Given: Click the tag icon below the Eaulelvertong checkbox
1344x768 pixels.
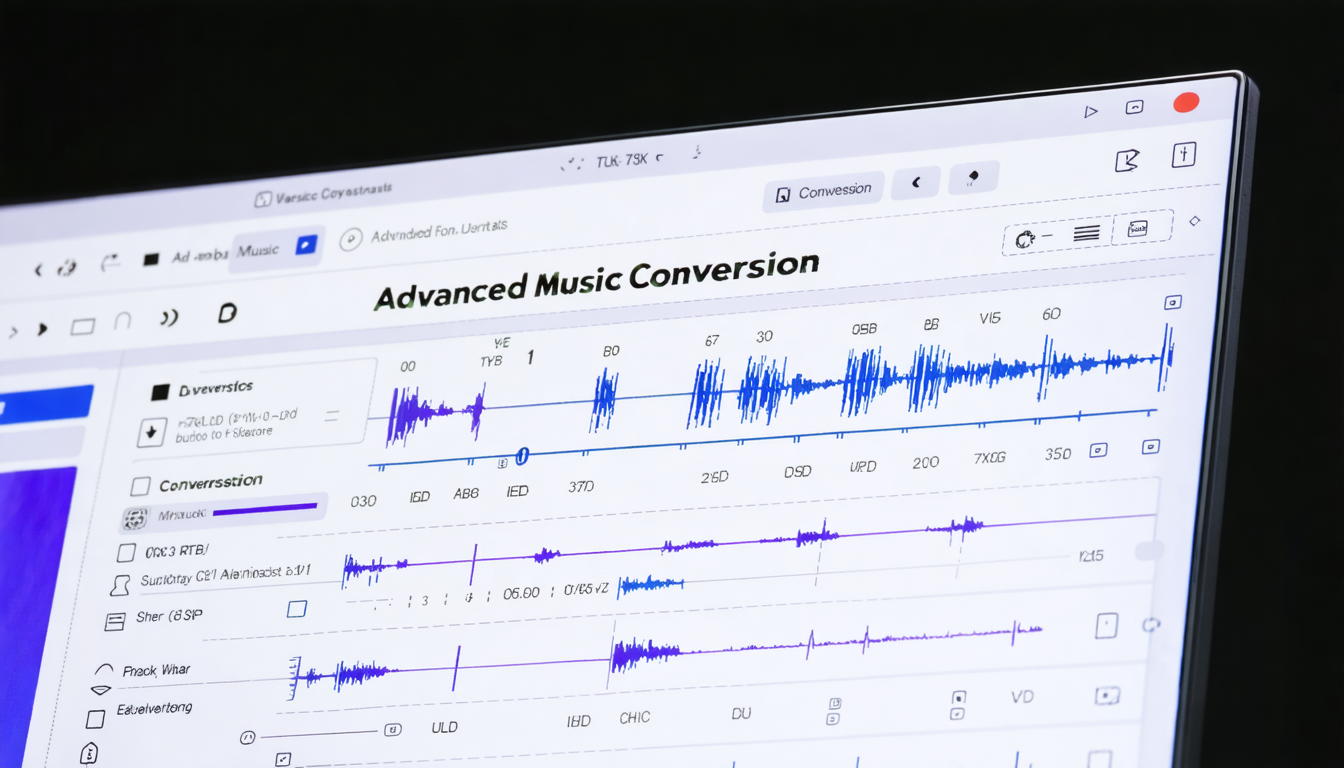Looking at the screenshot, I should coord(89,753).
